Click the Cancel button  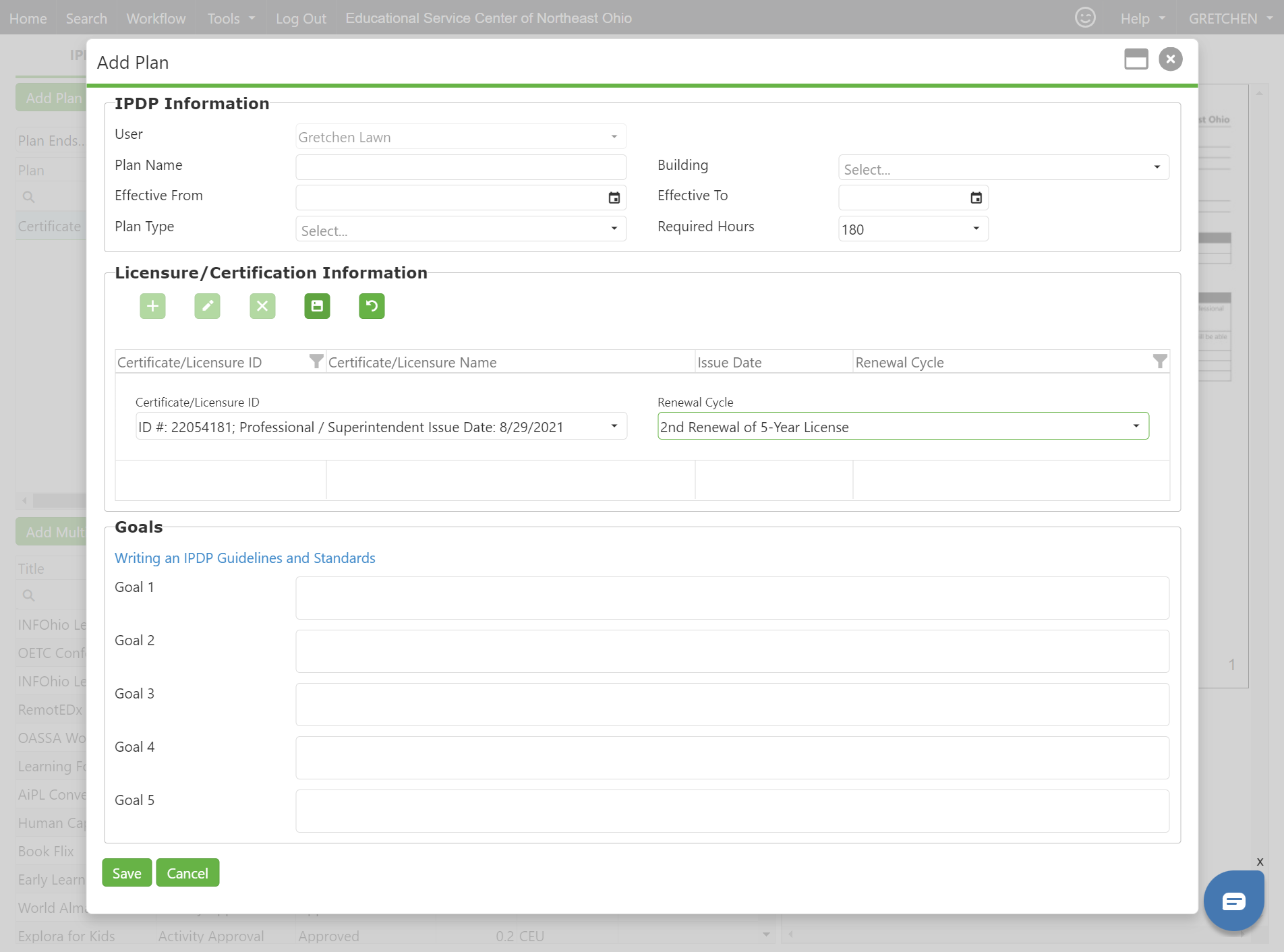187,872
